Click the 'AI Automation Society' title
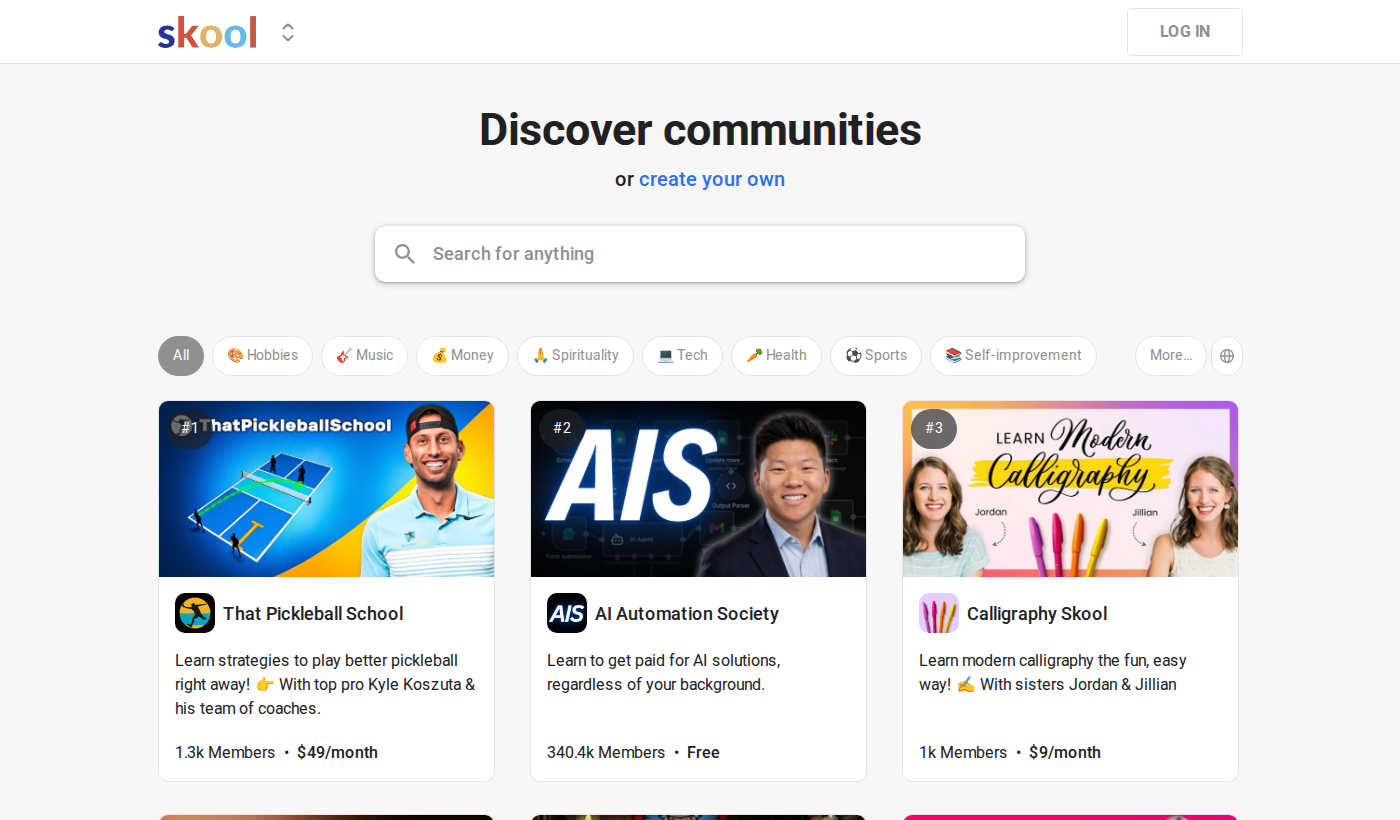 (x=687, y=614)
